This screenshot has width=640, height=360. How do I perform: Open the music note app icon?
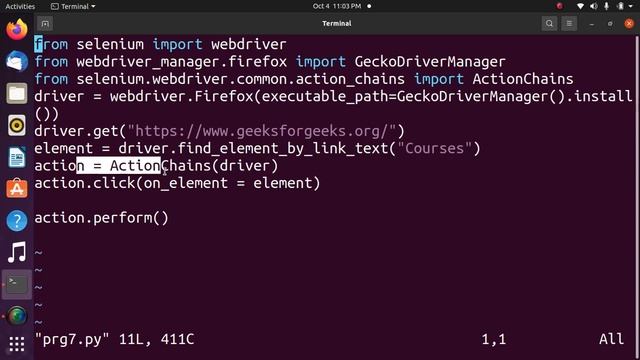pyautogui.click(x=17, y=252)
